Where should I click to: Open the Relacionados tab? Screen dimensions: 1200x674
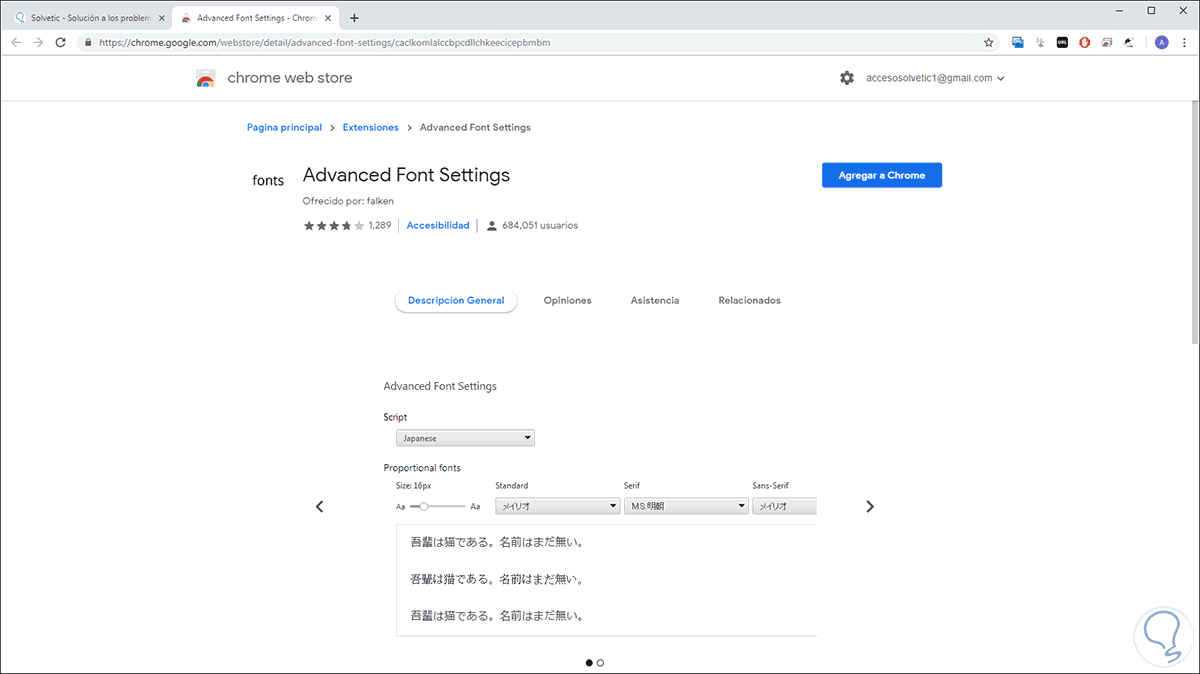pyautogui.click(x=749, y=300)
